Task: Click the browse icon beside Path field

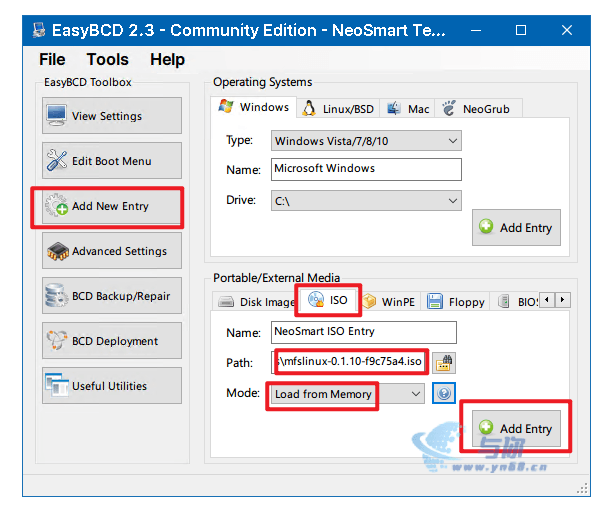Action: tap(443, 362)
